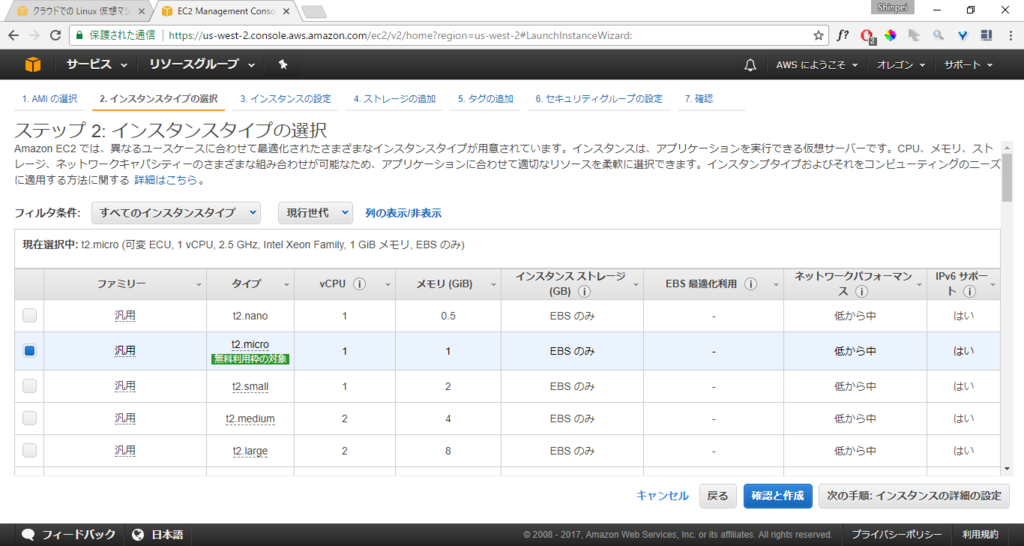Click the magnifier extension icon
1024x546 pixels.
coord(938,35)
